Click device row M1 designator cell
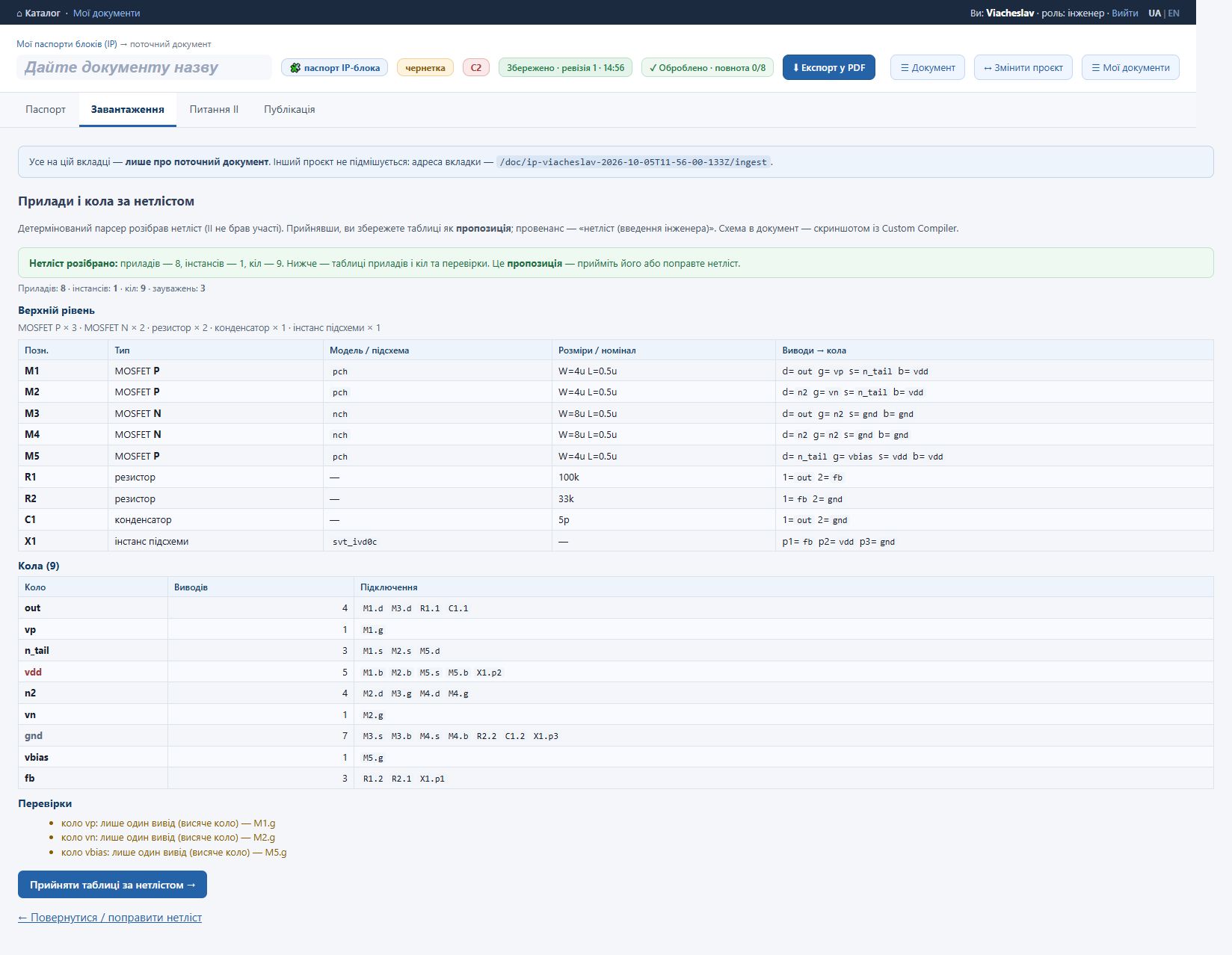1232x955 pixels. [64, 371]
